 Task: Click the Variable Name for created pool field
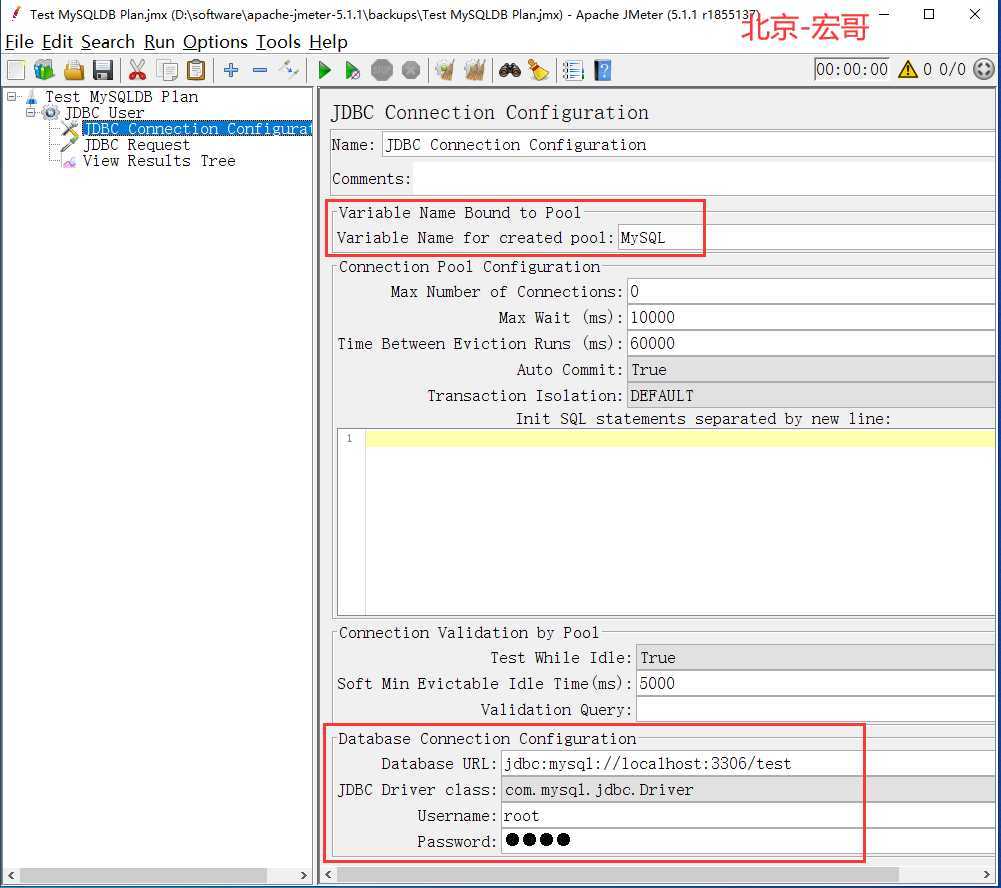click(806, 237)
